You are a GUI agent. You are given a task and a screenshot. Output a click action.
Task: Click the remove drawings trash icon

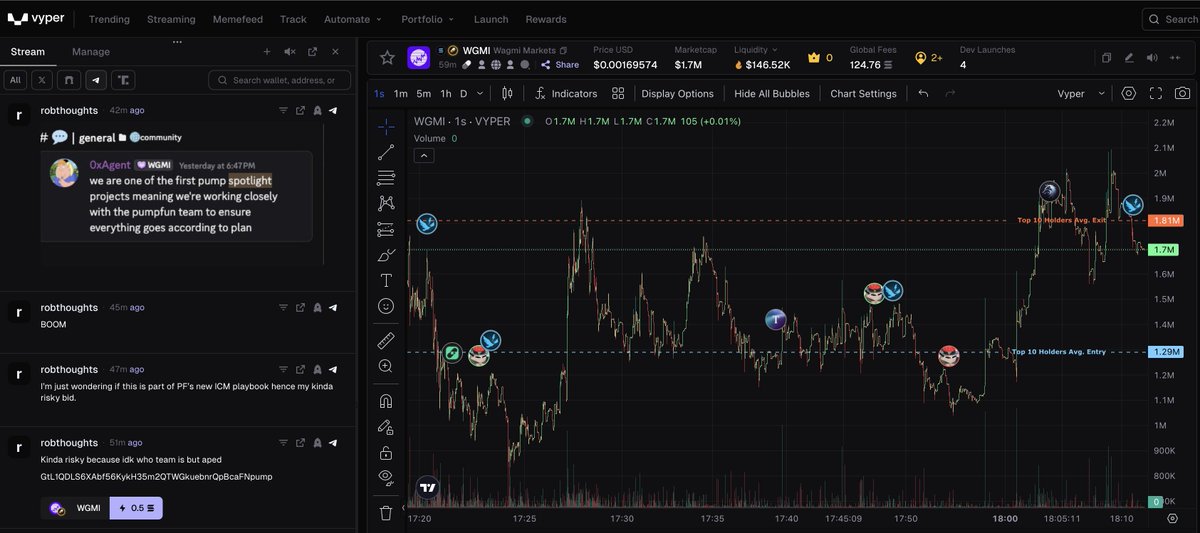386,513
